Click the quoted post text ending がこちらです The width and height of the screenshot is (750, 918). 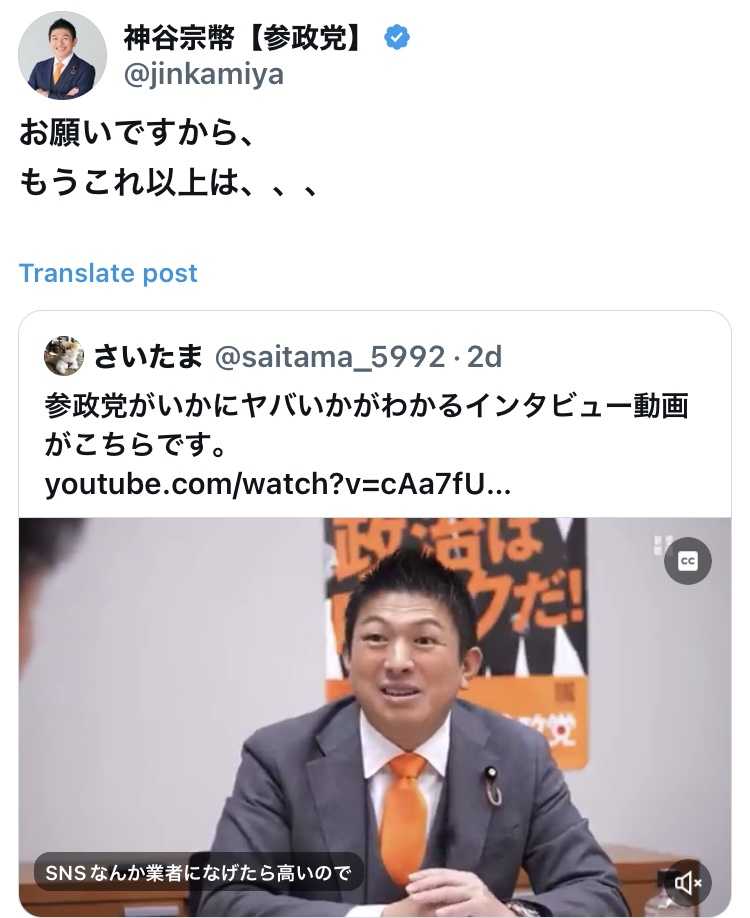(135, 446)
